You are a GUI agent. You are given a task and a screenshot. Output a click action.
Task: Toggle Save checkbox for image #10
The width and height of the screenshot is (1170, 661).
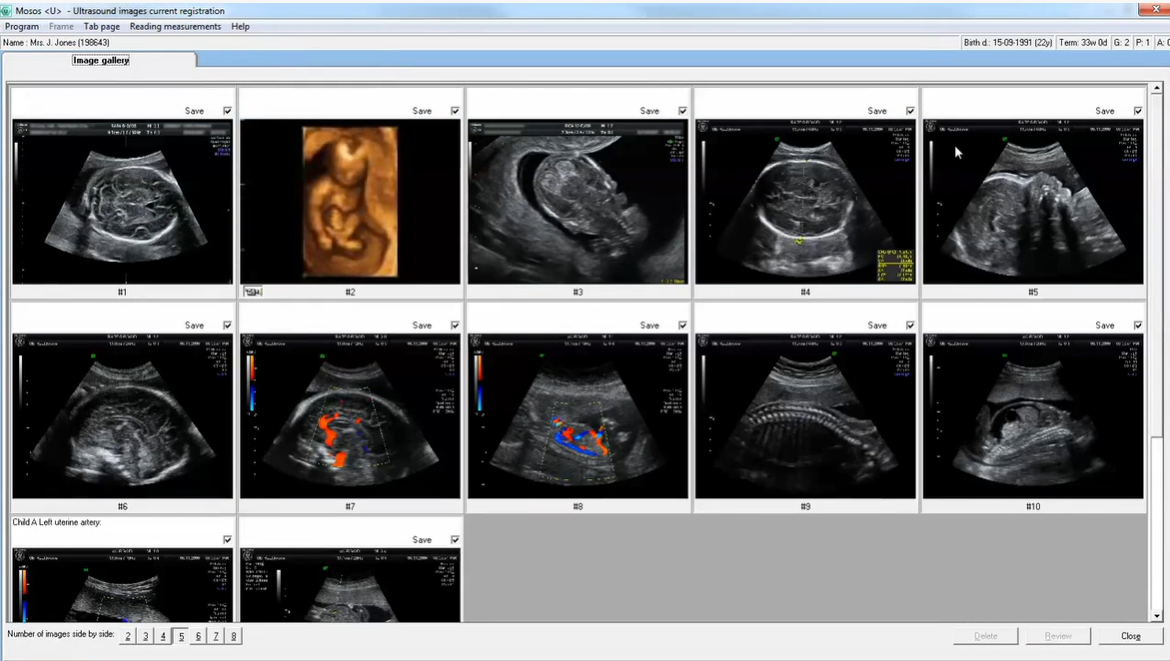[x=1138, y=325]
